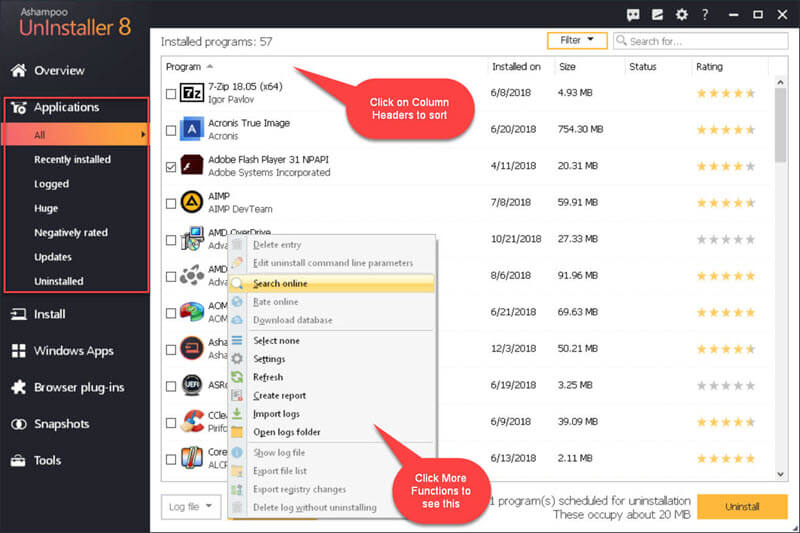Check the Core Temp row checkbox

171,460
